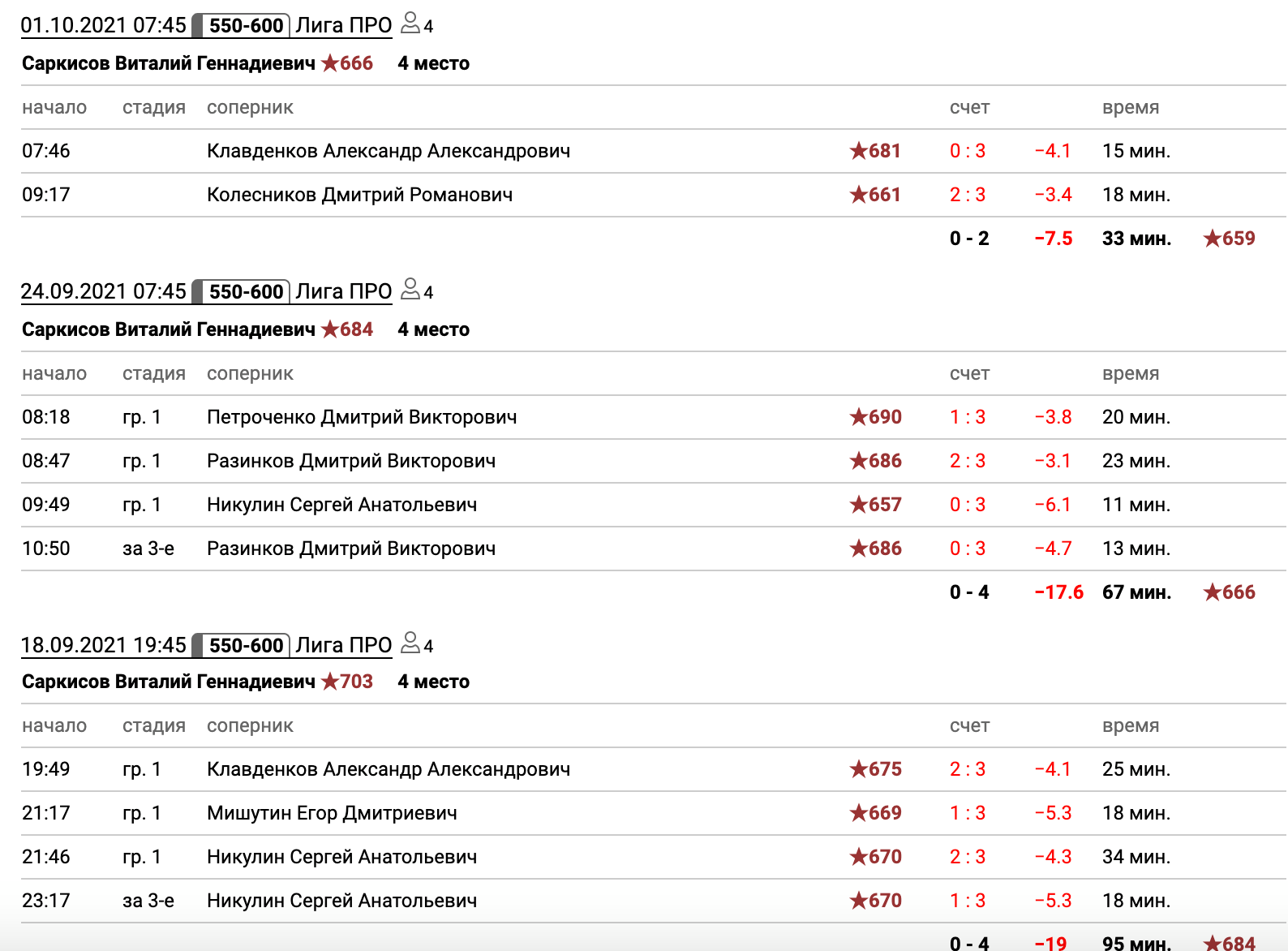Click the participants icon beside the 24.09.2021 tournament
Image resolution: width=1288 pixels, height=951 pixels.
click(x=411, y=290)
